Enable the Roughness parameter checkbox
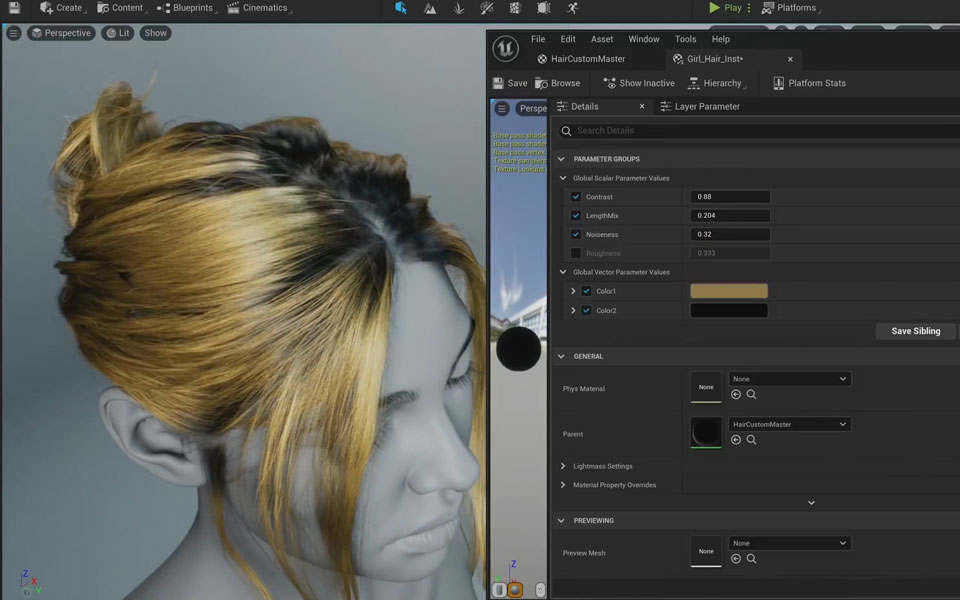Viewport: 960px width, 600px height. (576, 253)
